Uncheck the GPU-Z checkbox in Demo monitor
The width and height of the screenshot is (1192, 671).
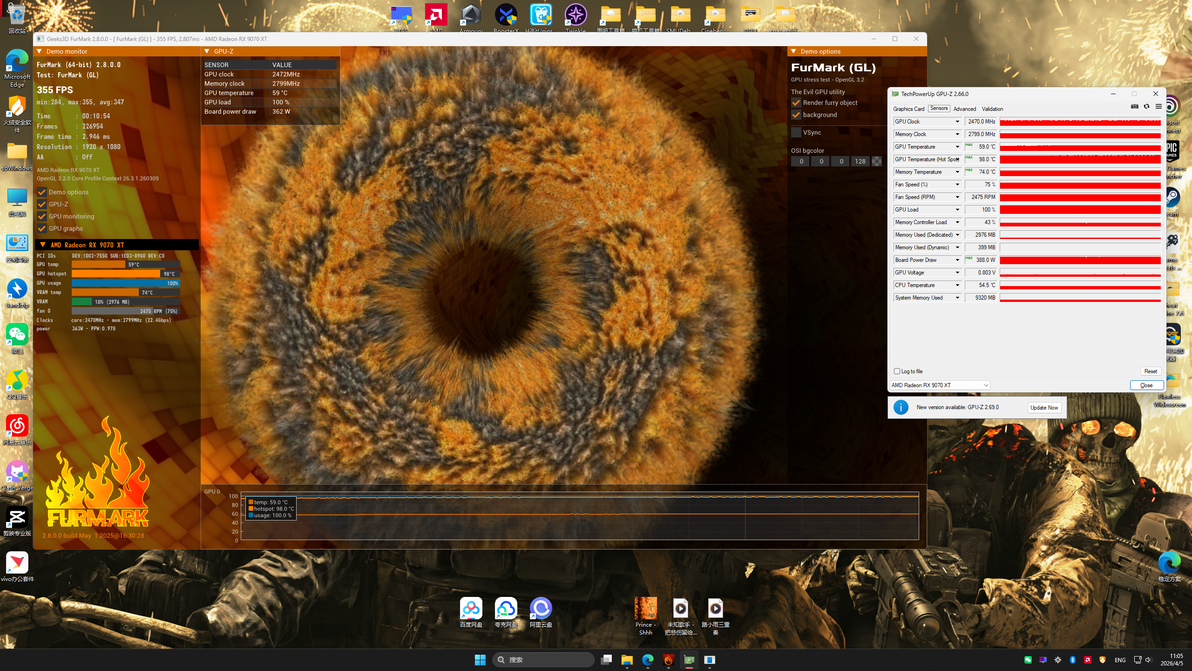(42, 204)
